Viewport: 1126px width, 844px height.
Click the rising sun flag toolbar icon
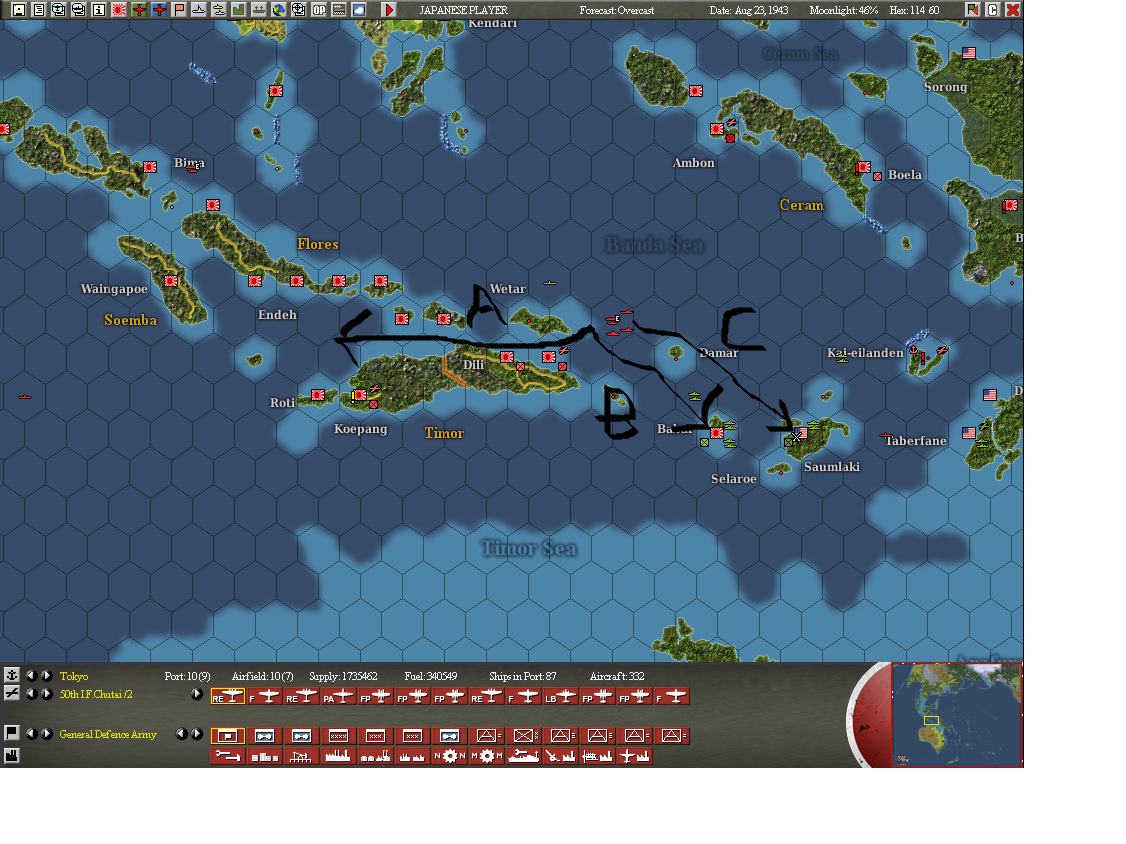click(119, 10)
